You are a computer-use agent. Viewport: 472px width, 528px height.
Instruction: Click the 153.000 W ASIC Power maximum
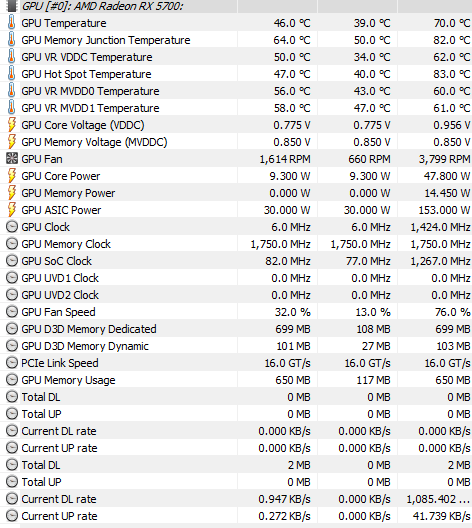coord(444,210)
